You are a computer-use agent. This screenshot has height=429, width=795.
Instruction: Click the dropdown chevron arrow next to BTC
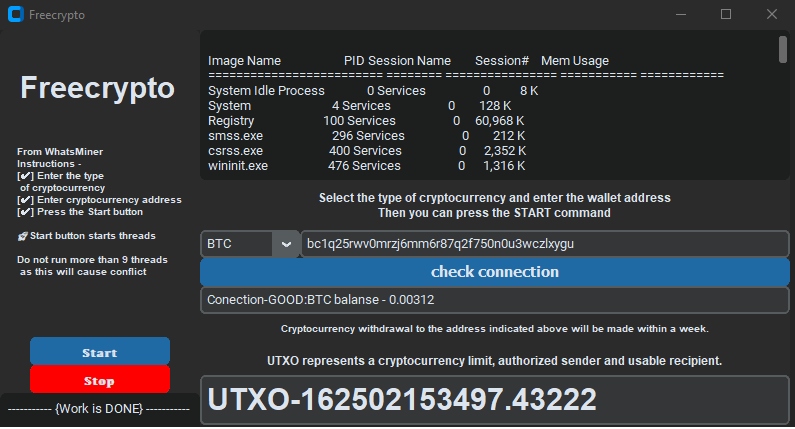[x=286, y=244]
